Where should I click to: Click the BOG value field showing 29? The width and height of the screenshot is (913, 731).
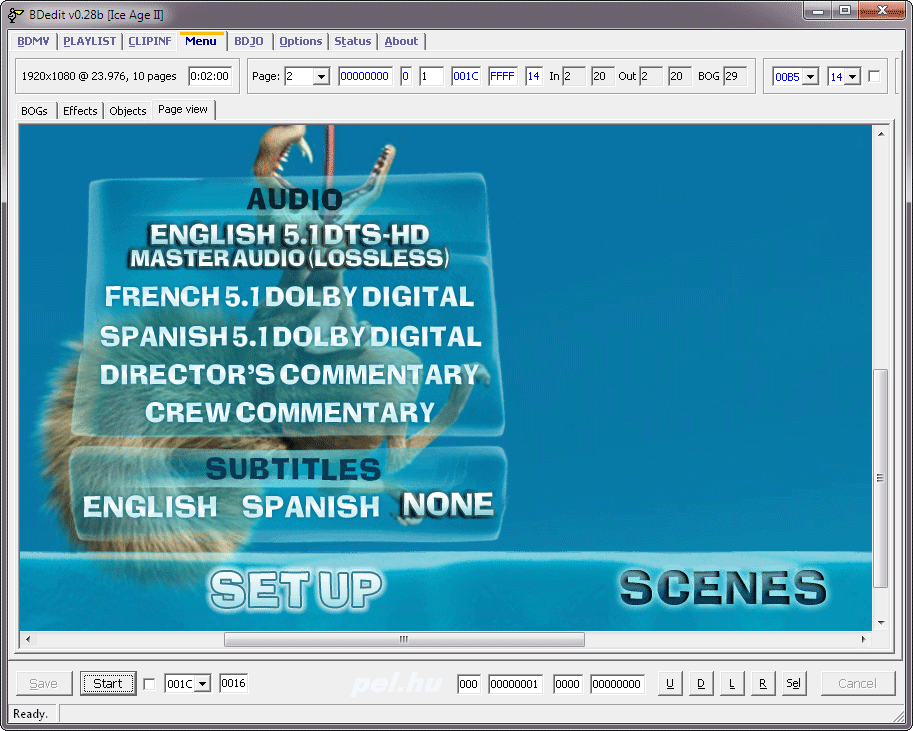tap(734, 76)
